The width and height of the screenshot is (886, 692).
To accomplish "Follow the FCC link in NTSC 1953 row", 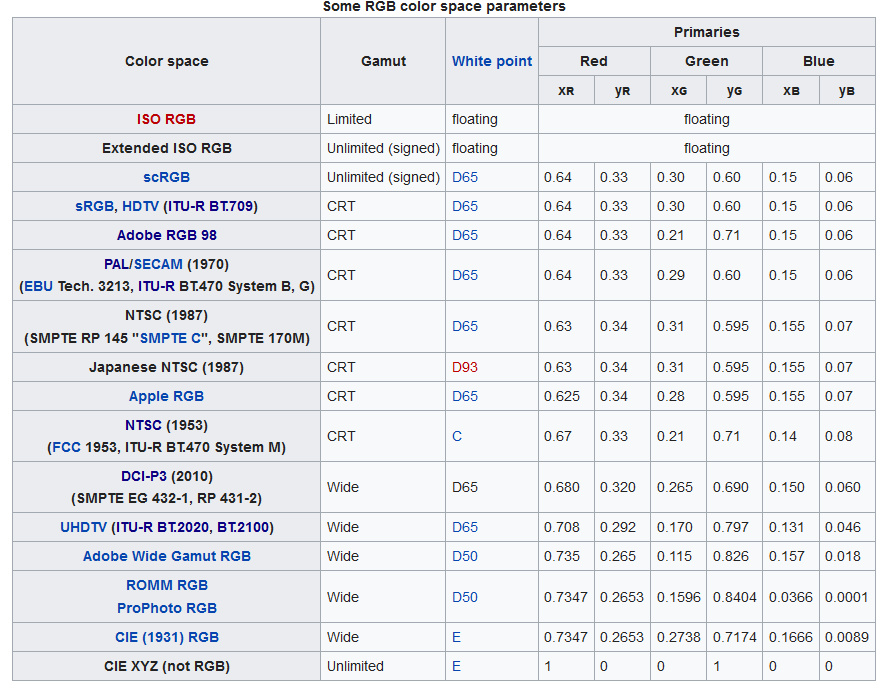I will pyautogui.click(x=66, y=447).
